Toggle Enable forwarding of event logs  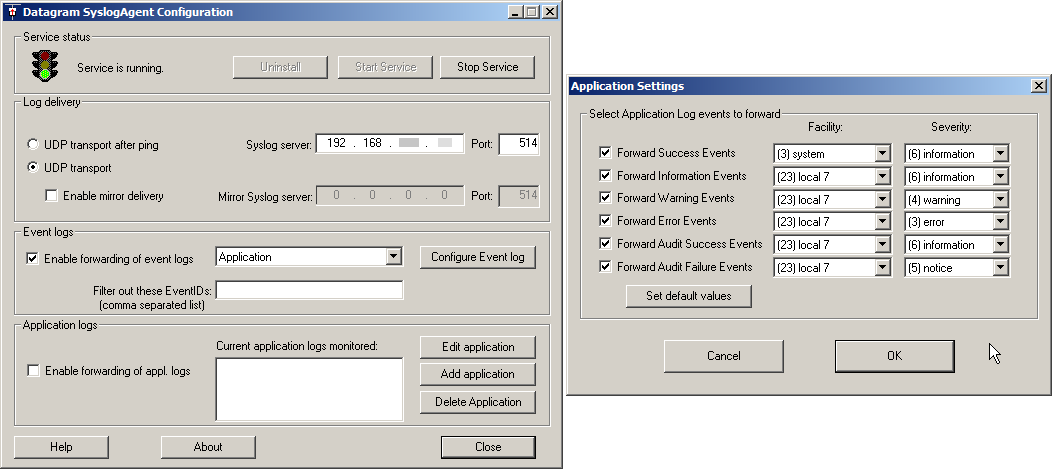(33, 259)
